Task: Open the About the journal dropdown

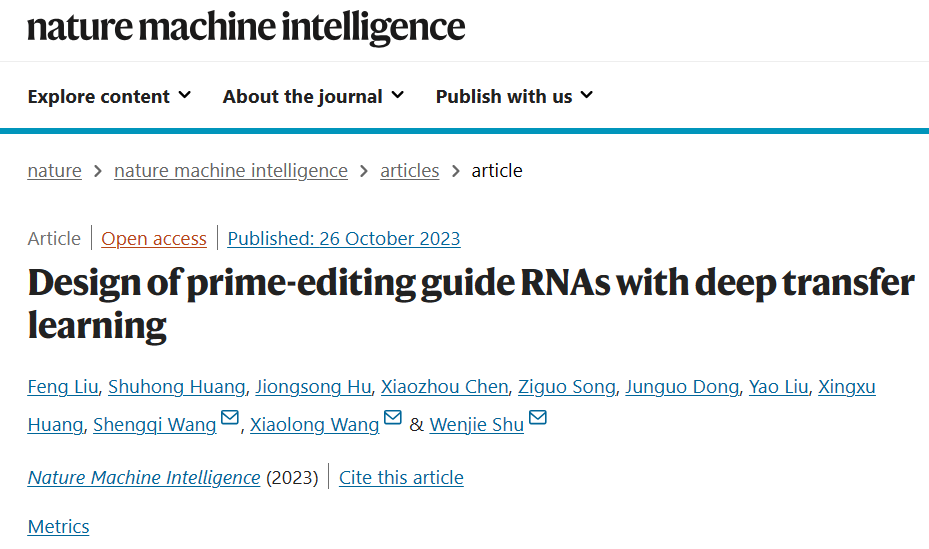Action: coord(313,96)
